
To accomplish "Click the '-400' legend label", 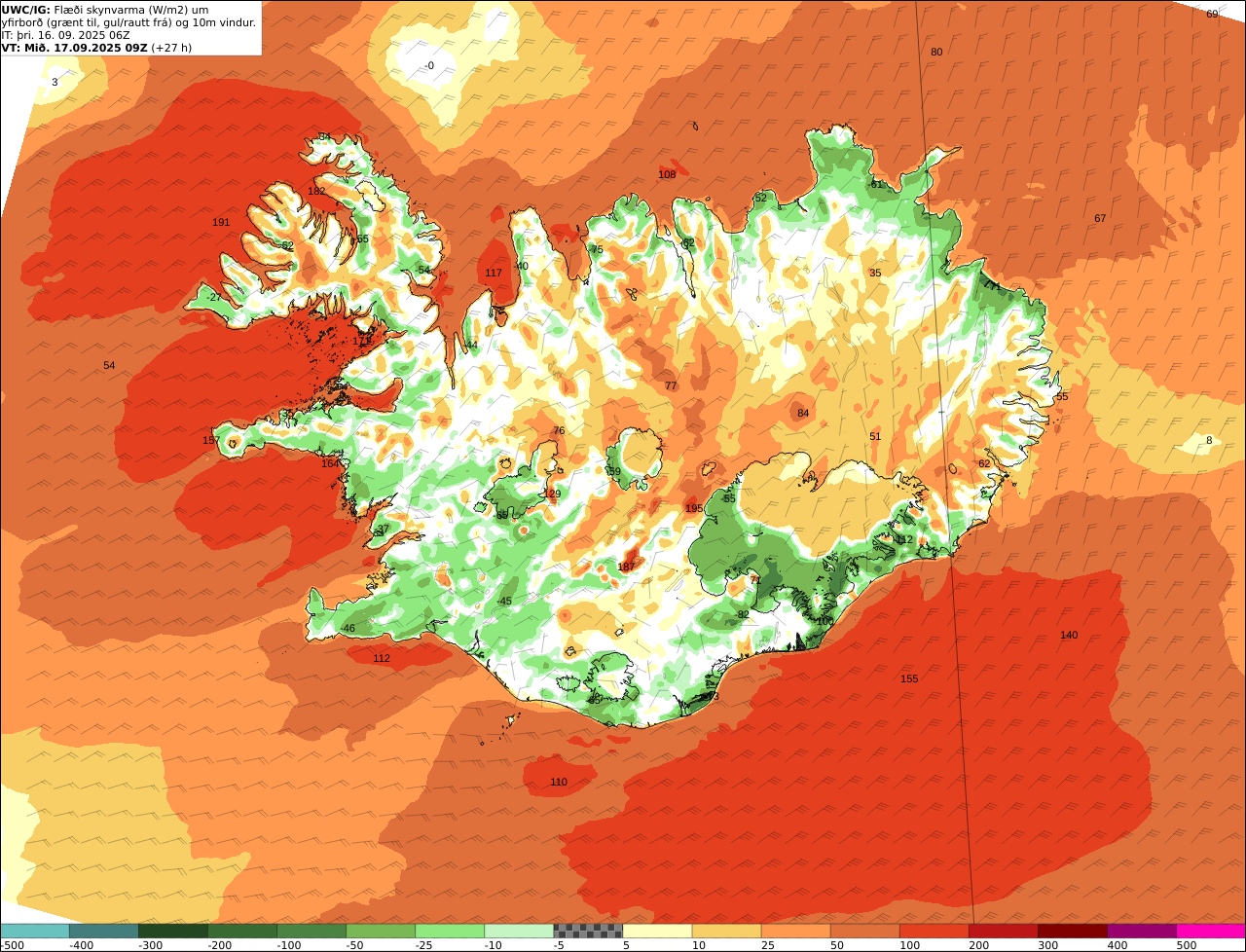I will click(x=81, y=945).
